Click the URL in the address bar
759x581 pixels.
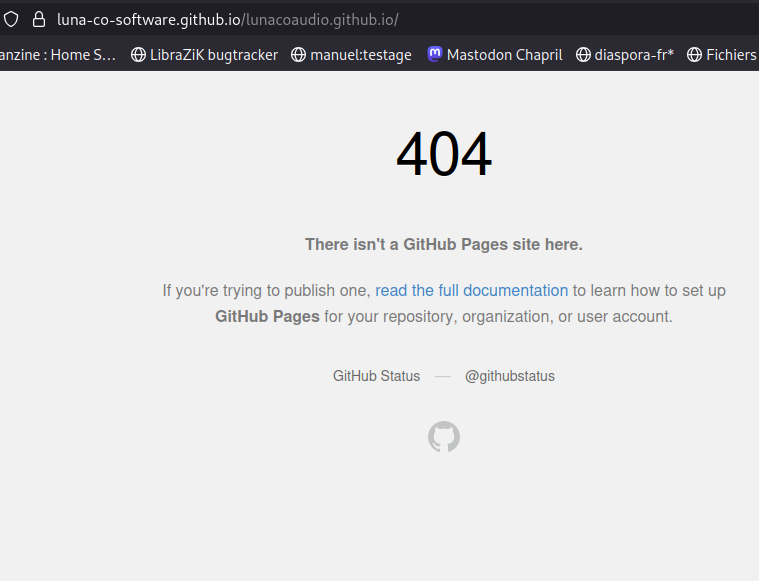[228, 19]
